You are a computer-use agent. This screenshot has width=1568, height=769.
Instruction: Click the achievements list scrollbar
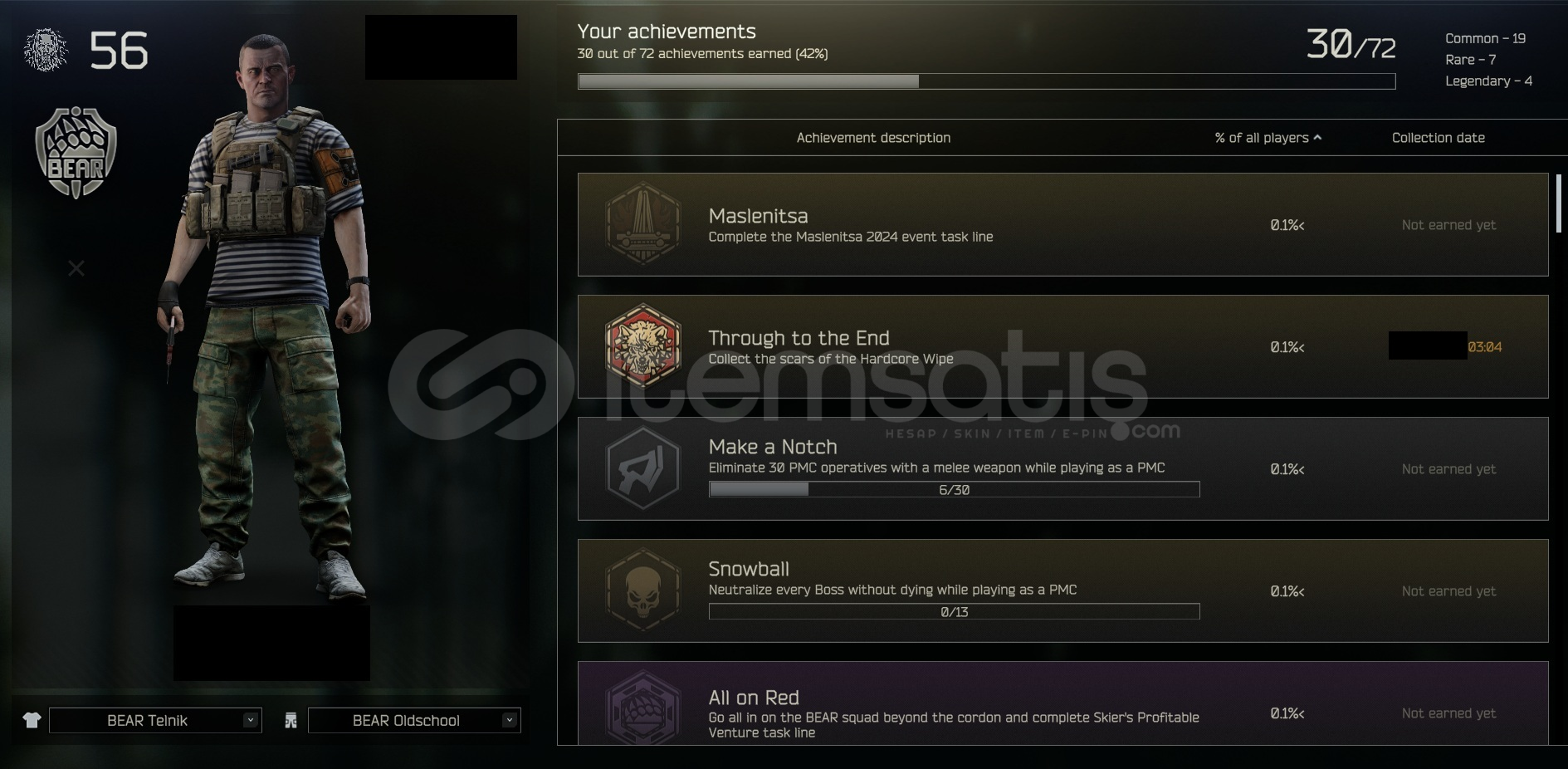tap(1559, 203)
